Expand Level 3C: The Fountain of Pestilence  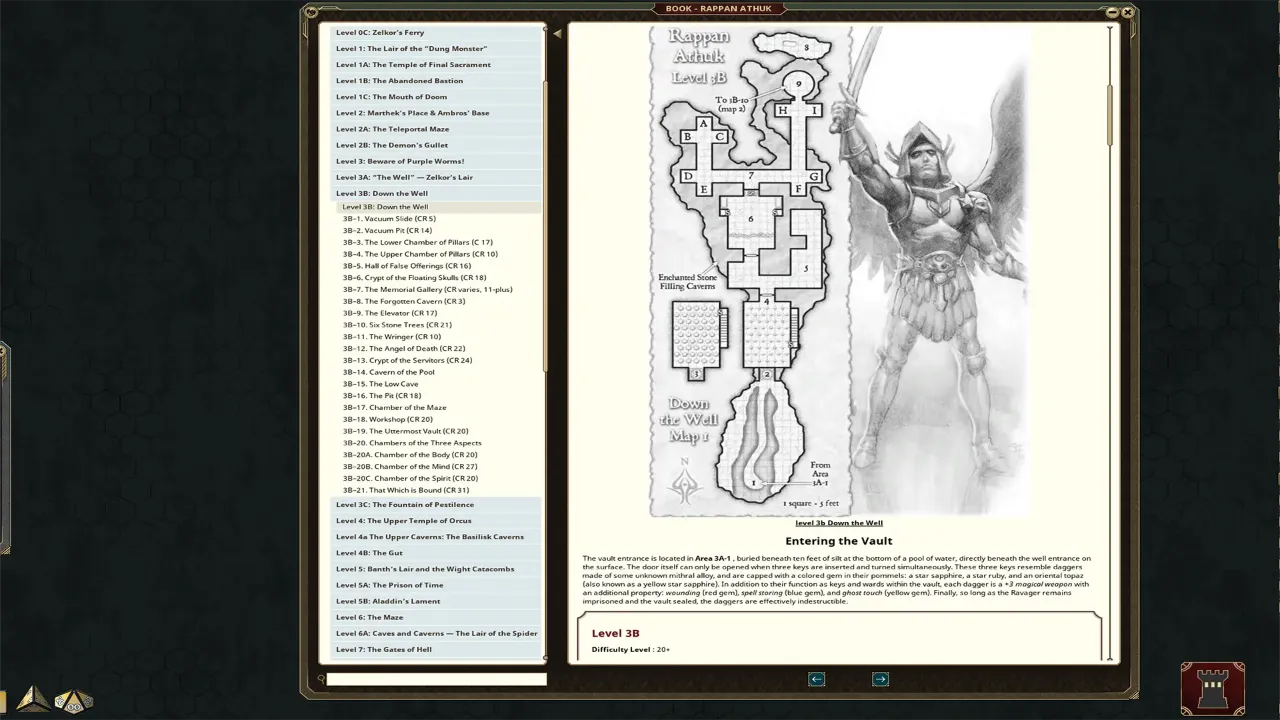436,505
